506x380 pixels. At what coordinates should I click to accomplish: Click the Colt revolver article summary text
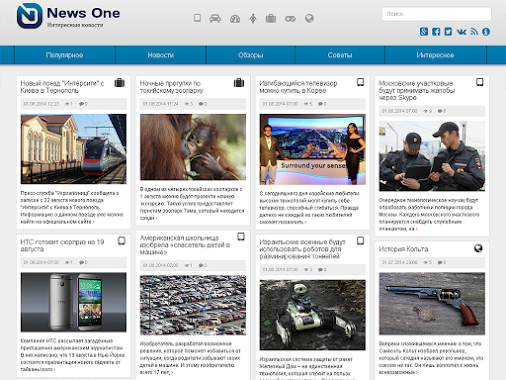coord(431,358)
